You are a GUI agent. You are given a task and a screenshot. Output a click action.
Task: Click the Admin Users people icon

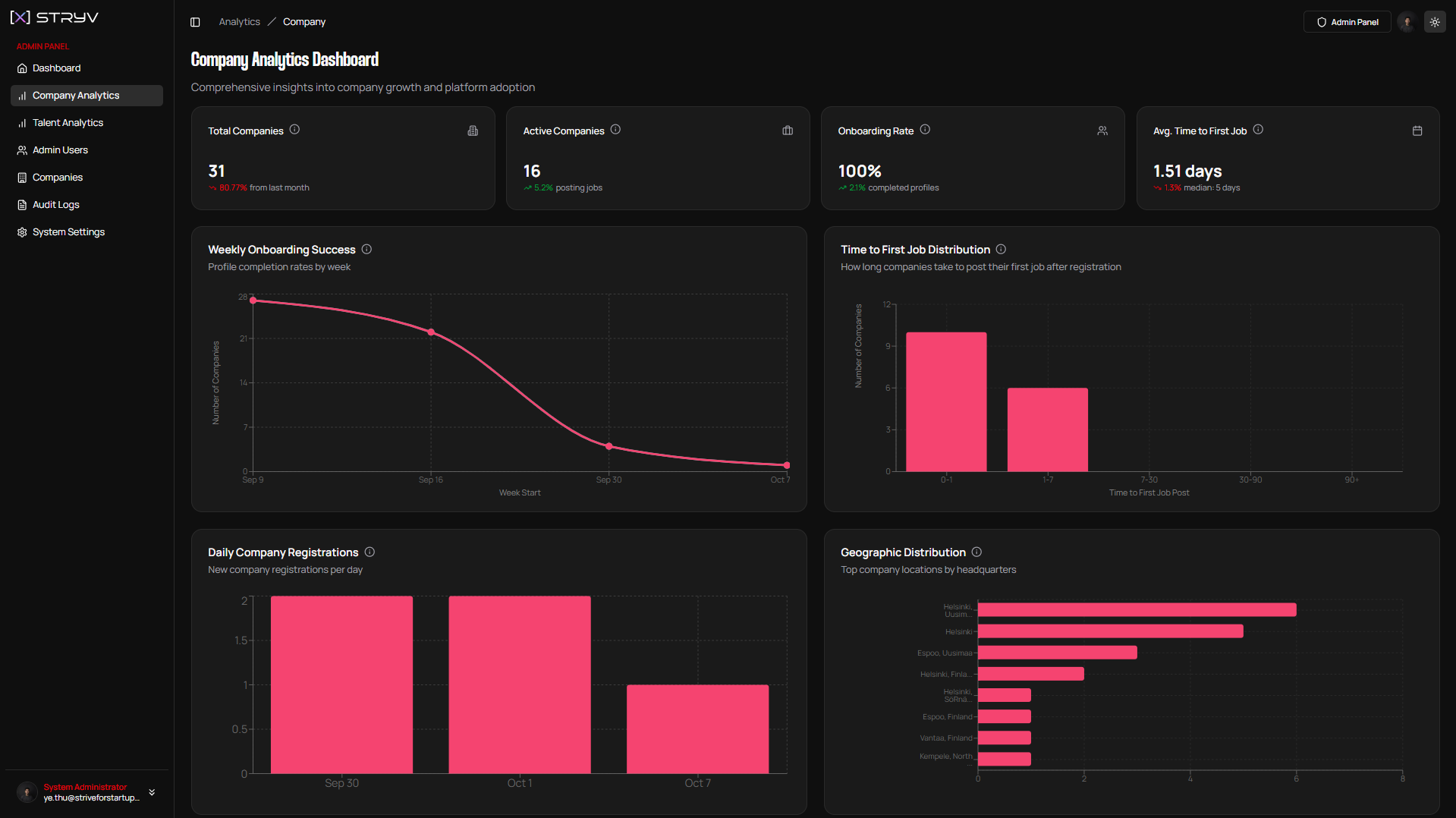tap(22, 150)
